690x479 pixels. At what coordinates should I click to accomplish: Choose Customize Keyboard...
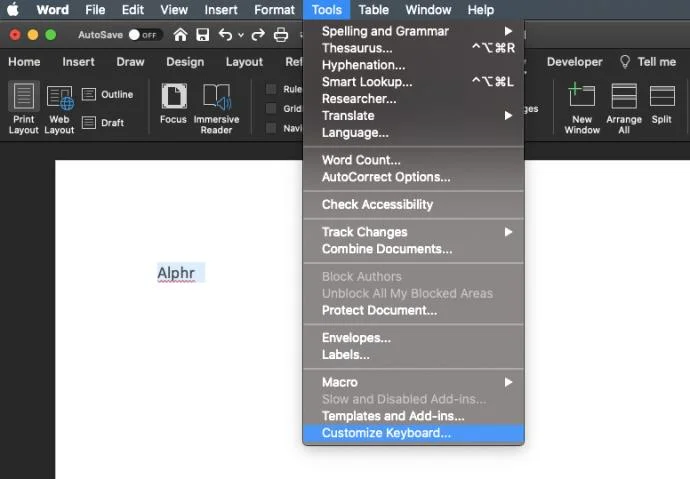pyautogui.click(x=414, y=433)
